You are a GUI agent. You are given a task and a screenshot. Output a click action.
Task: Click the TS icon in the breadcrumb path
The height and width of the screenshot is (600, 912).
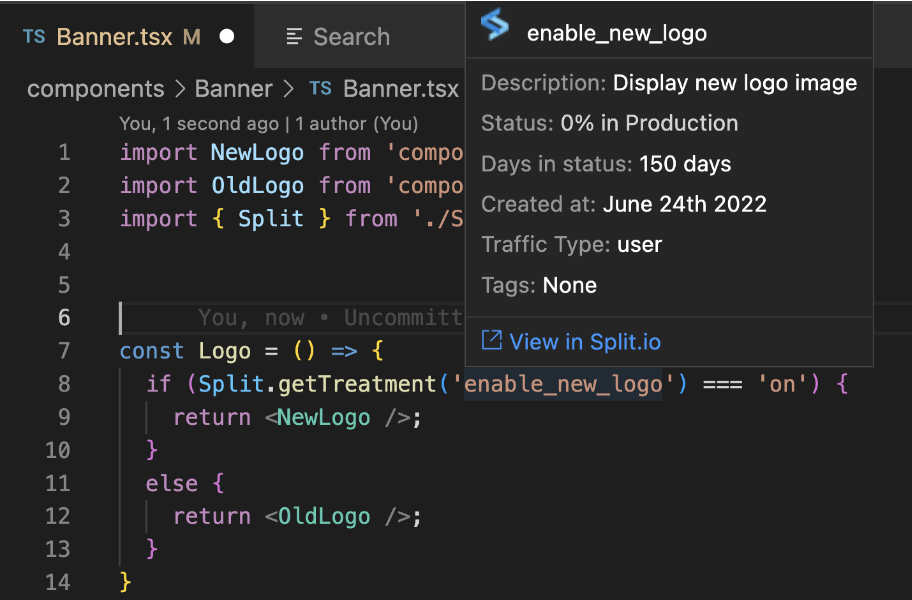[320, 89]
